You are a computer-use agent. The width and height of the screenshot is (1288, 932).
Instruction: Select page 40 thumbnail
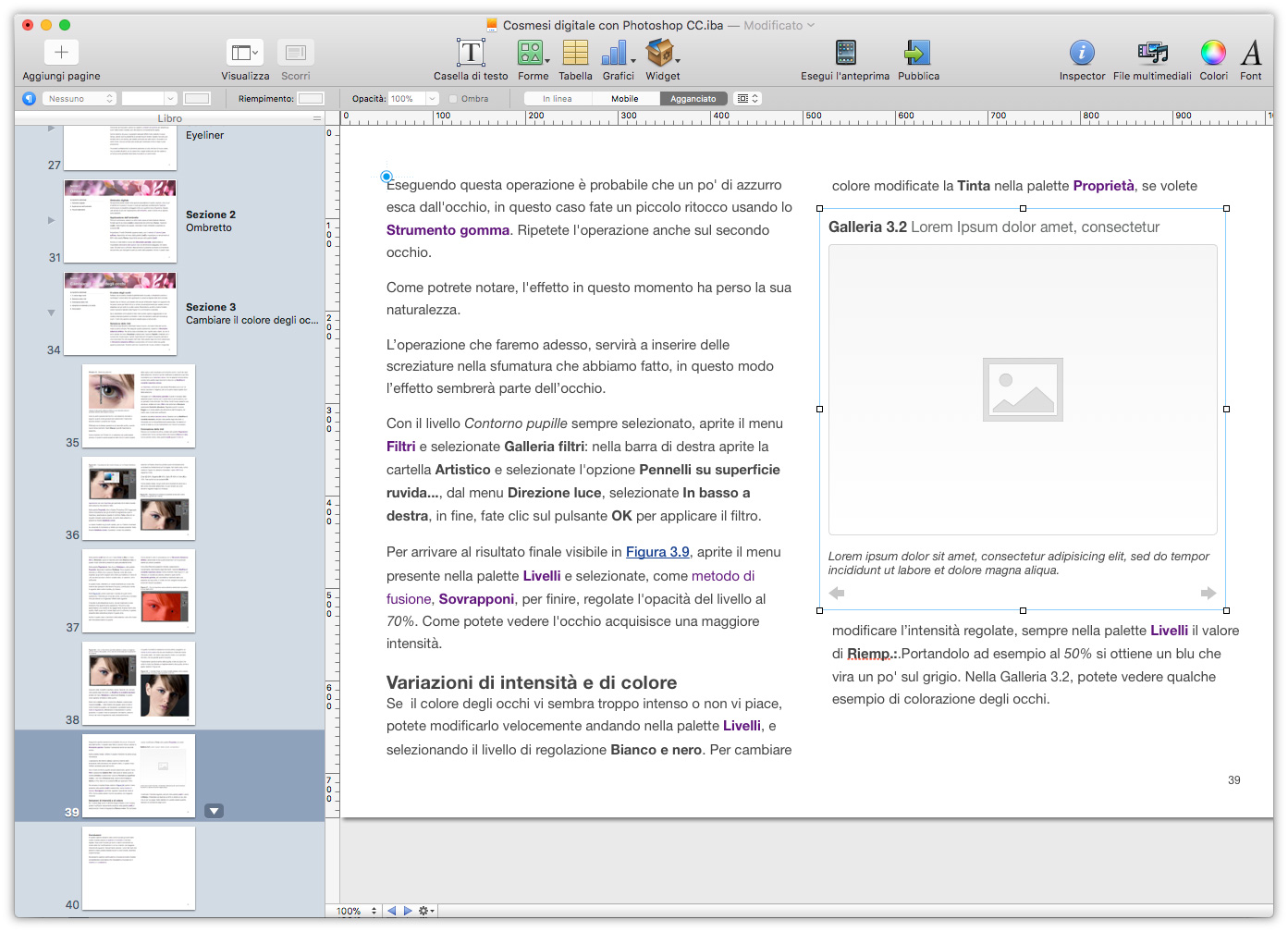[x=139, y=869]
